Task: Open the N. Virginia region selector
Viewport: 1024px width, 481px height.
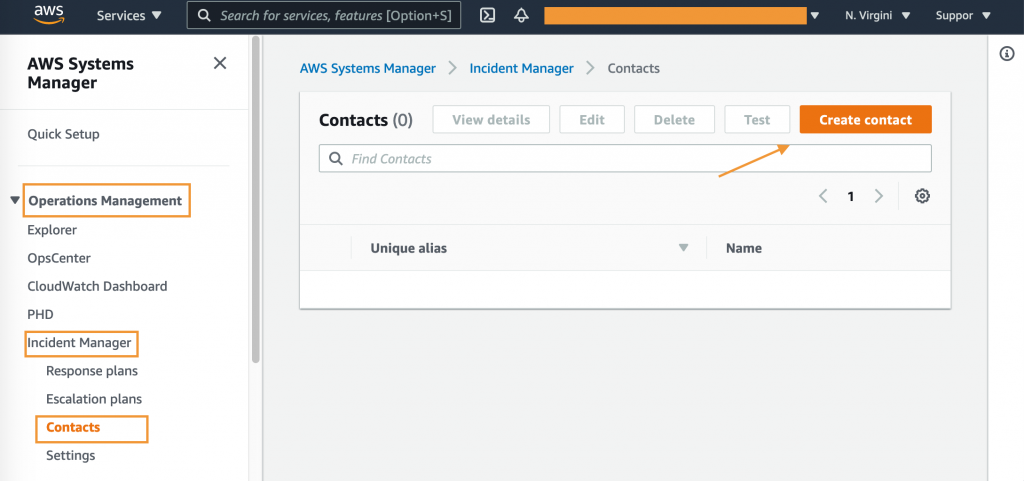Action: pos(877,16)
